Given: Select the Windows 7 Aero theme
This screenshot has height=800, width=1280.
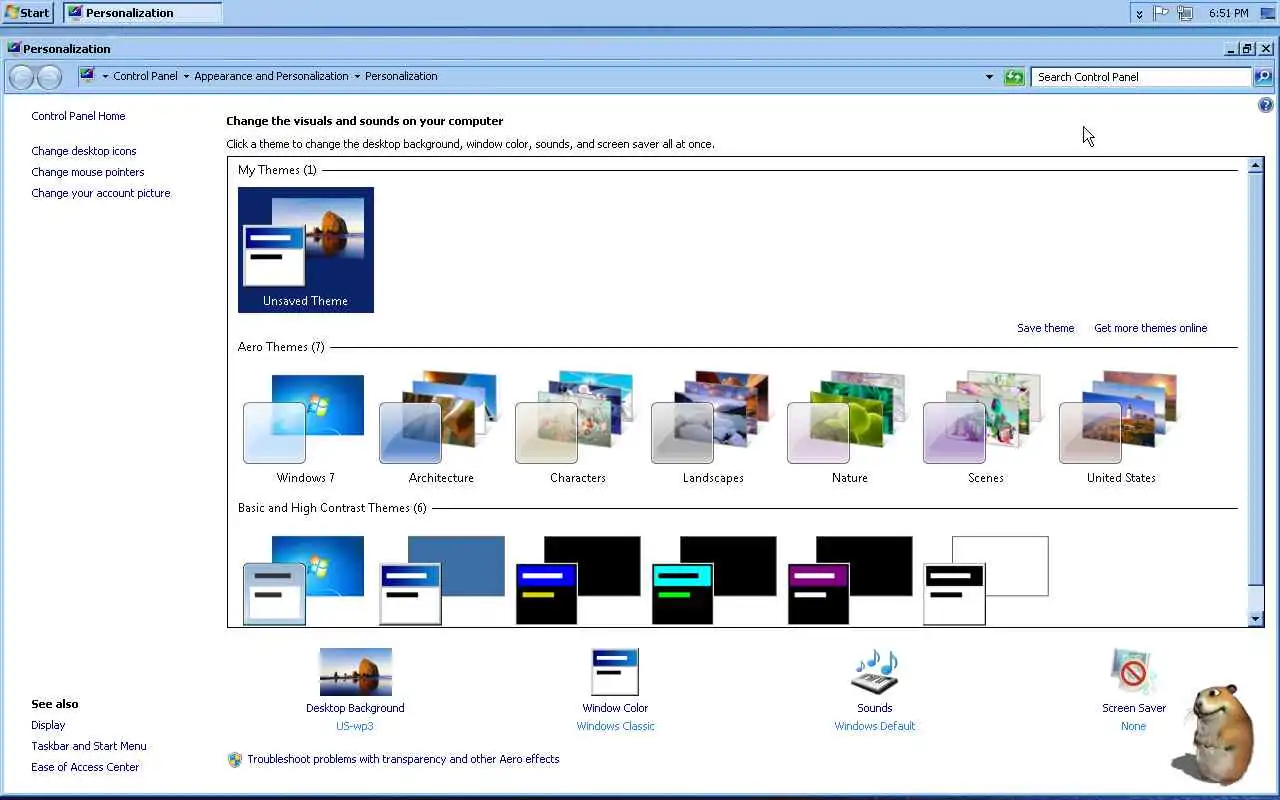Looking at the screenshot, I should [305, 427].
